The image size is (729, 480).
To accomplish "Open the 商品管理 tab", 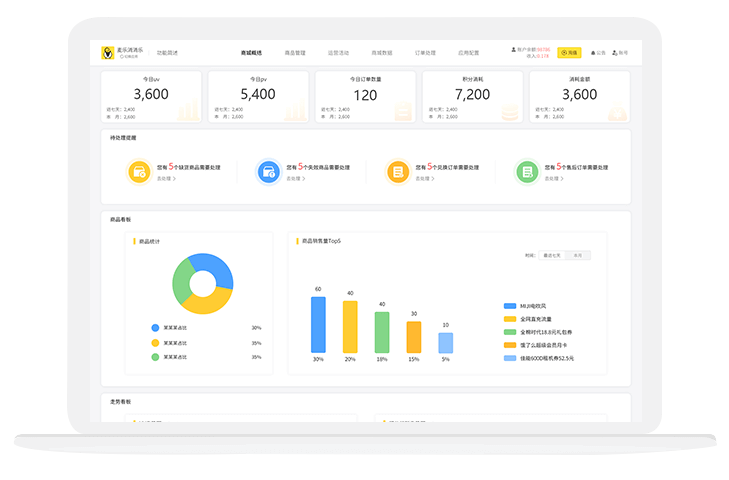I will coord(295,52).
